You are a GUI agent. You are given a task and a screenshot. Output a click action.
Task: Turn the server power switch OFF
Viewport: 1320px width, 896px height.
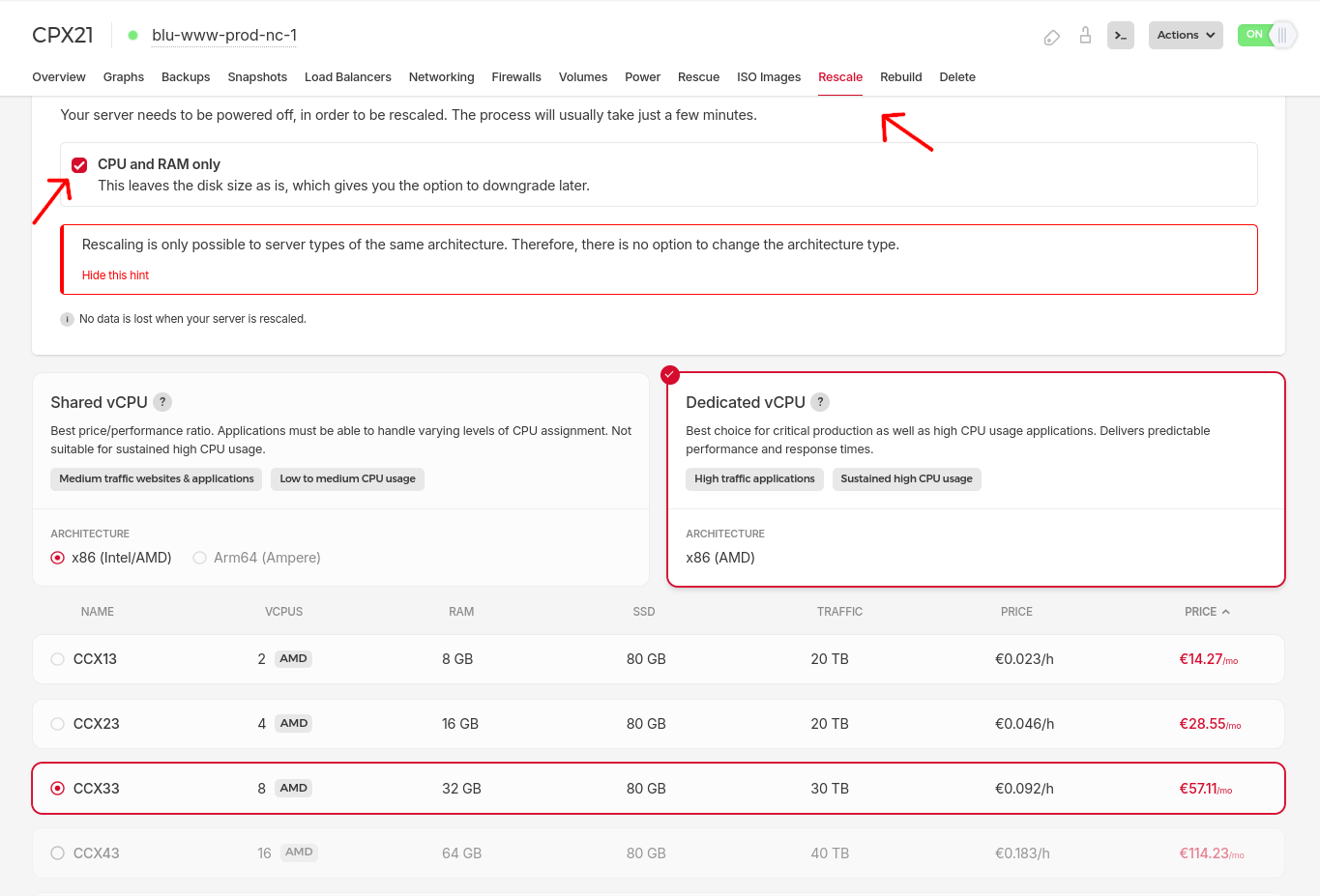tap(1267, 34)
